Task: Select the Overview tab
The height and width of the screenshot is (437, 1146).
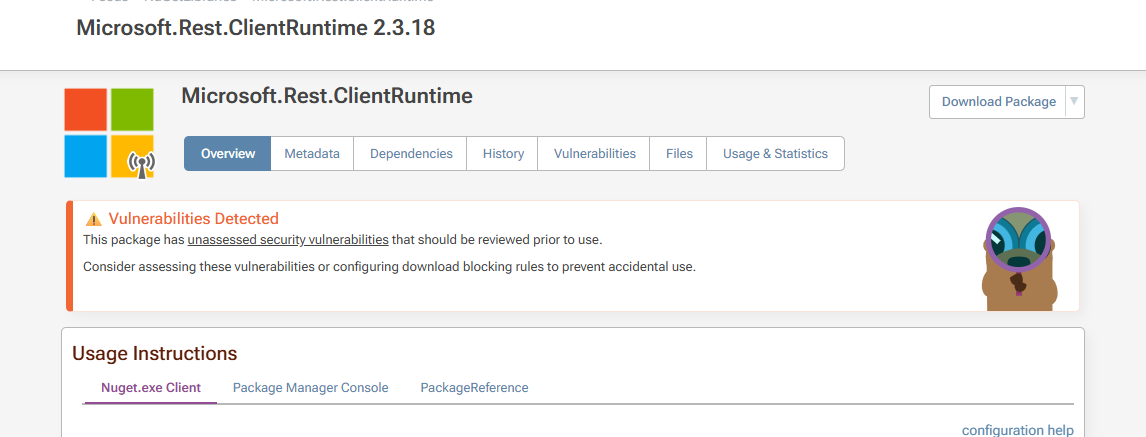Action: 228,154
